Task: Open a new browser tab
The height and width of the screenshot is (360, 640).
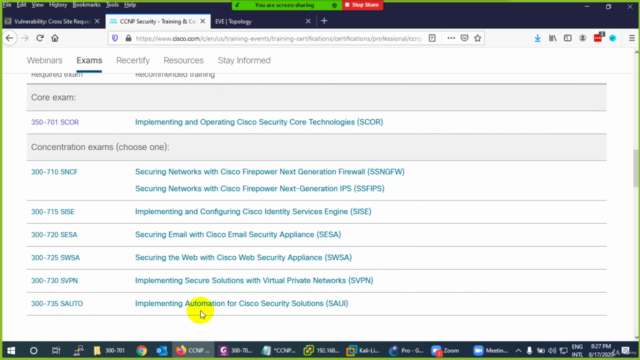Action: pos(324,21)
